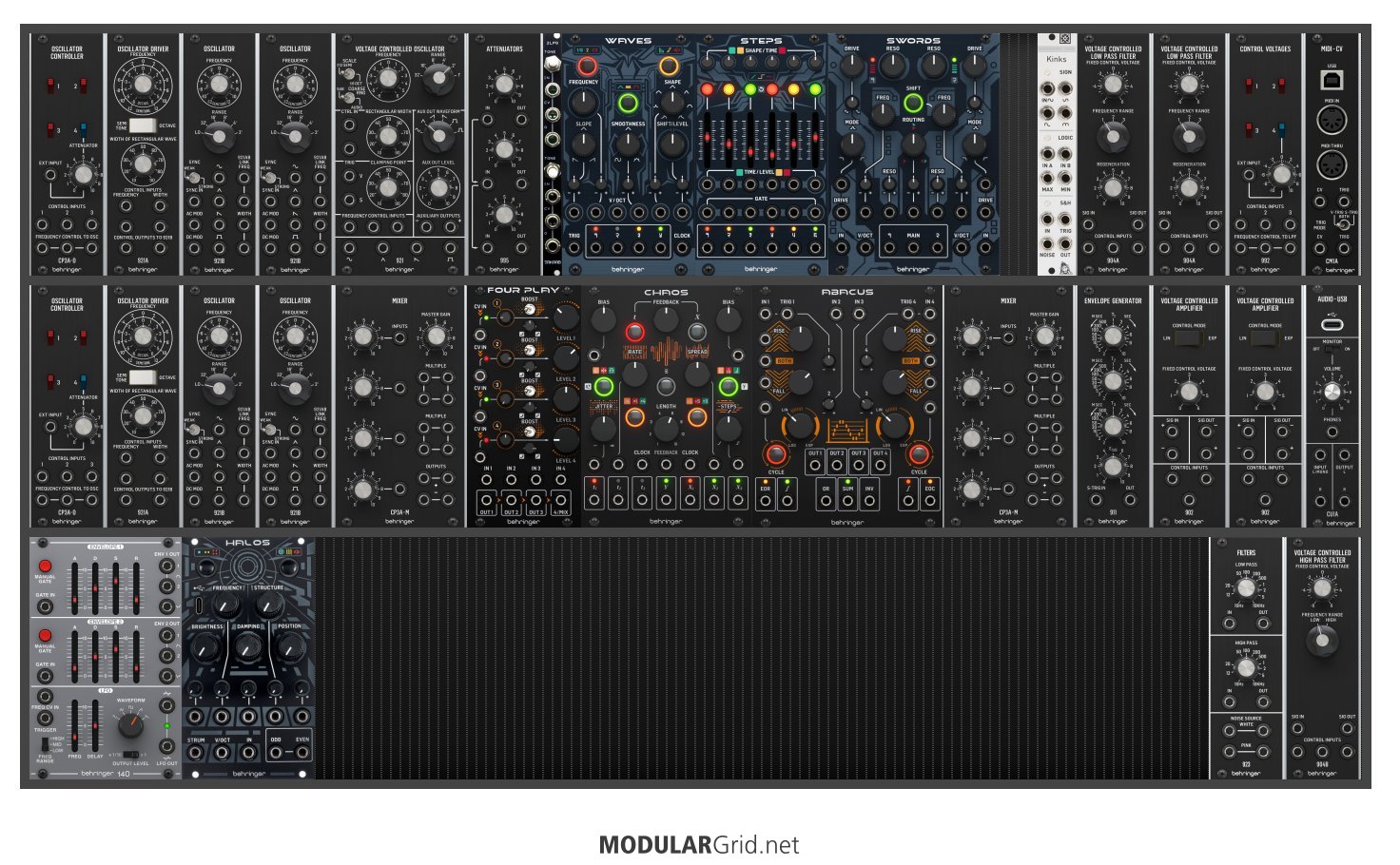Click the MIDI IN socket on CM1A

[1332, 120]
